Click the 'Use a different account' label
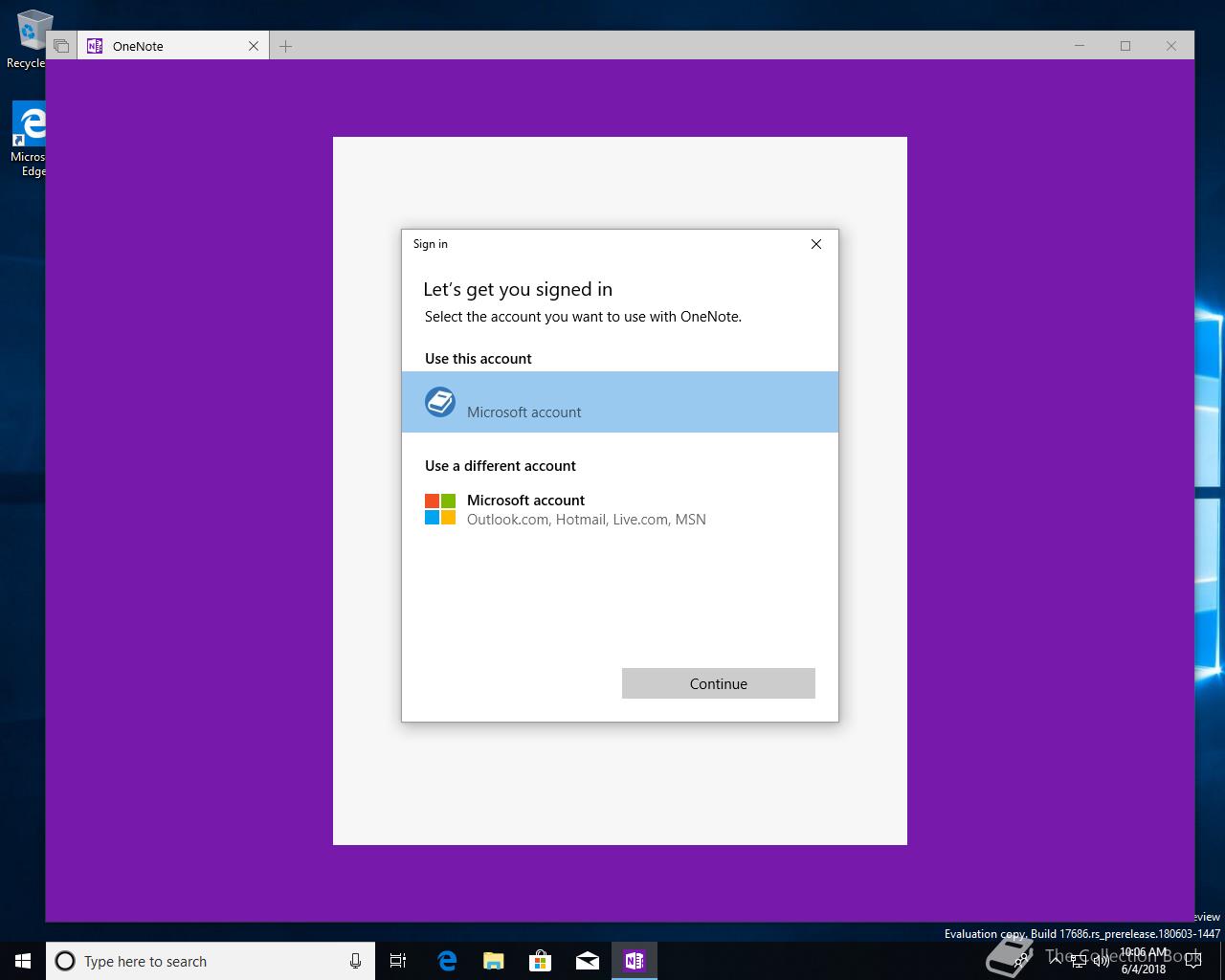Image resolution: width=1225 pixels, height=980 pixels. pyautogui.click(x=501, y=466)
